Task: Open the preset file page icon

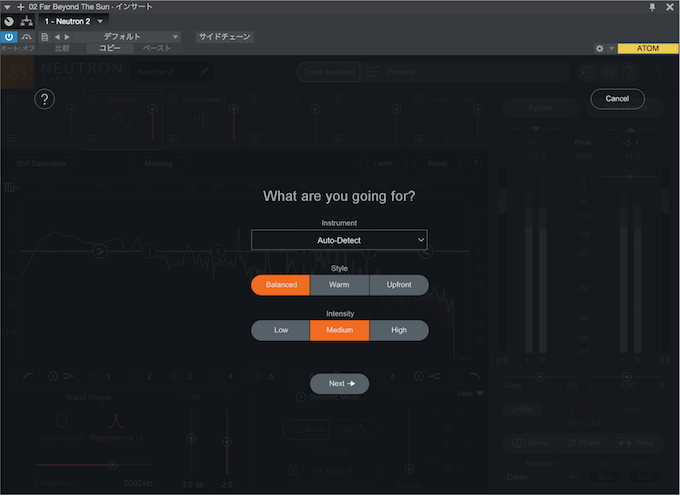Action: (44, 37)
